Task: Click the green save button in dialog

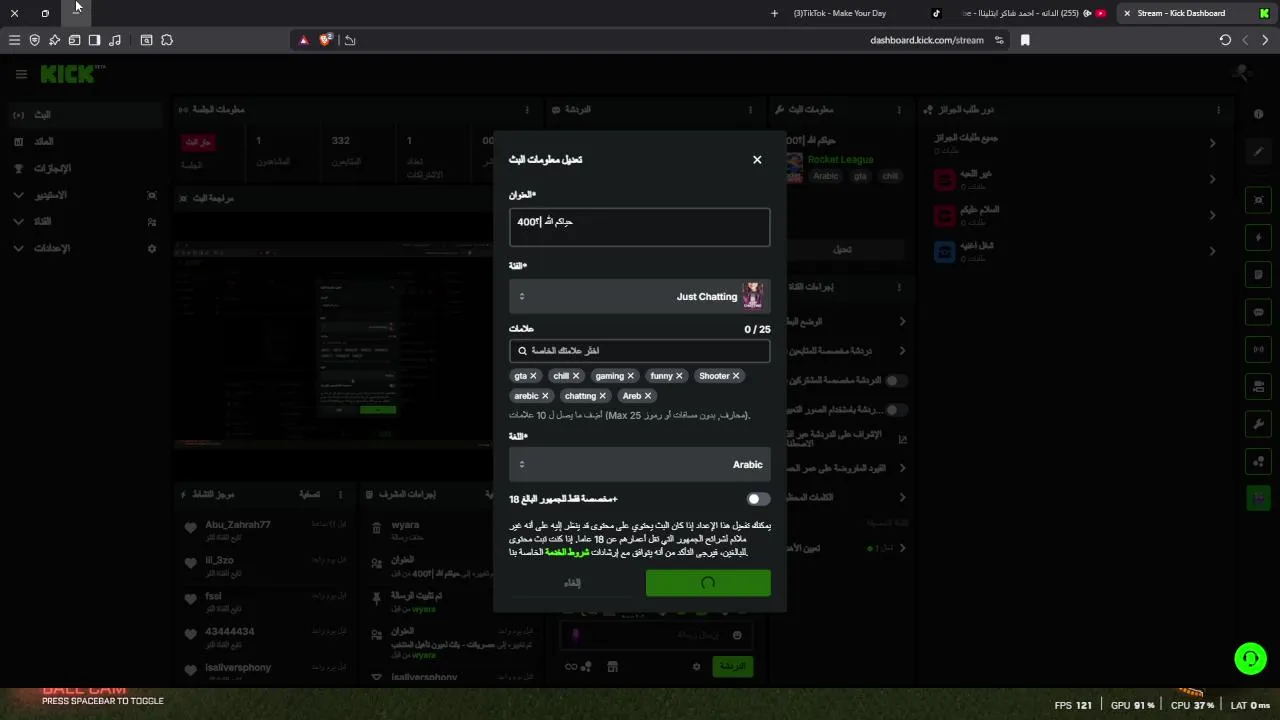Action: pos(708,583)
